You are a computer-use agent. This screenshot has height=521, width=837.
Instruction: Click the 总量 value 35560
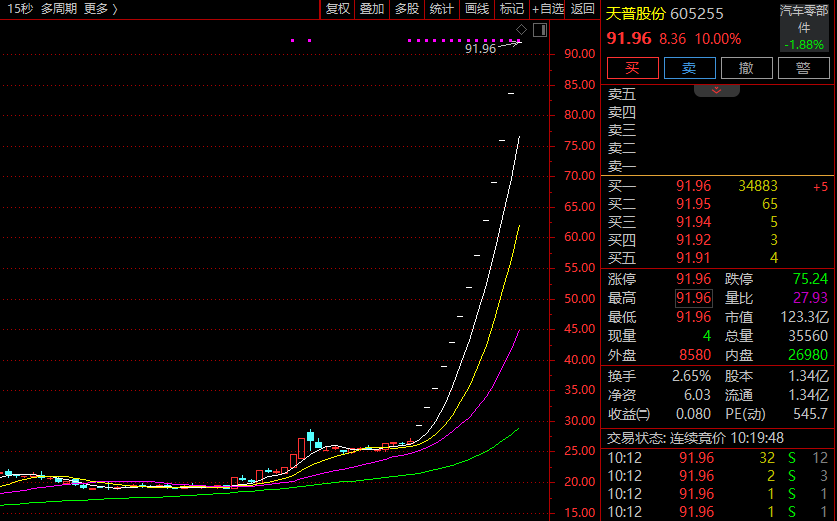point(808,336)
